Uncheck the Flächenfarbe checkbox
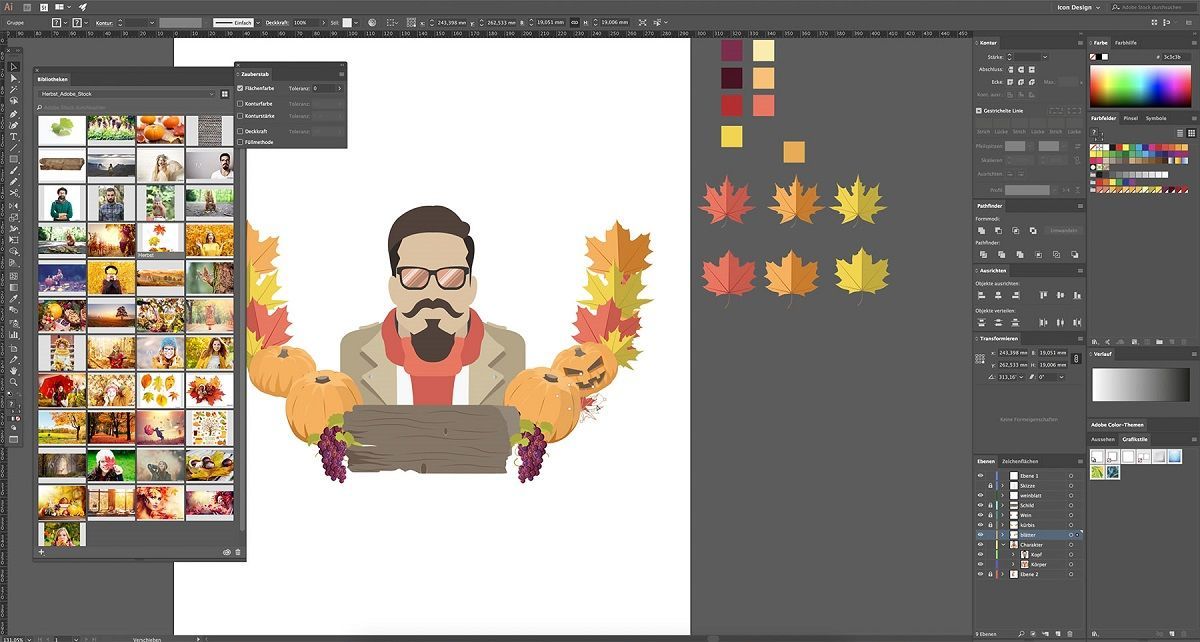 240,88
